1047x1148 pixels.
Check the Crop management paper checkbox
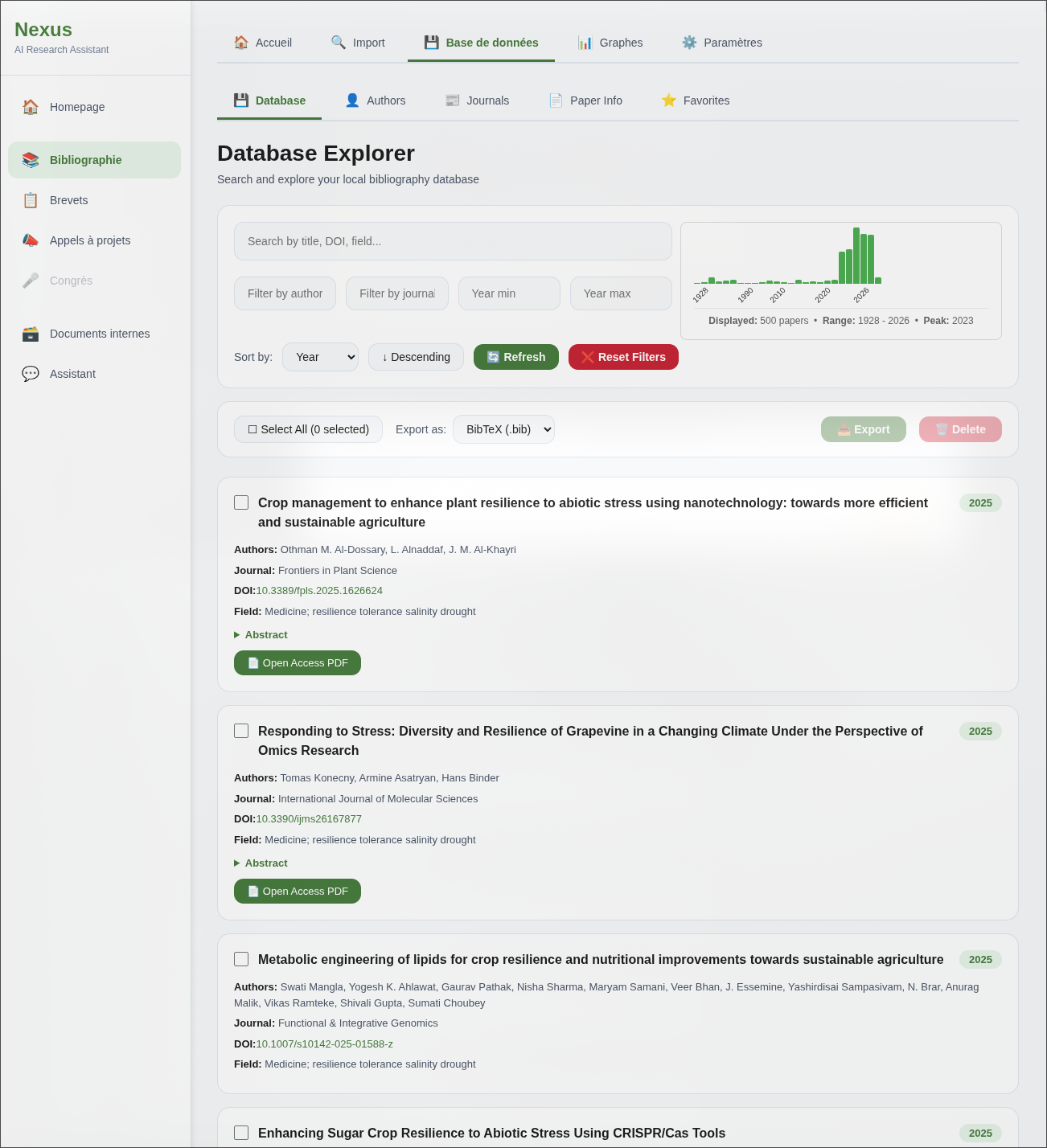click(241, 502)
